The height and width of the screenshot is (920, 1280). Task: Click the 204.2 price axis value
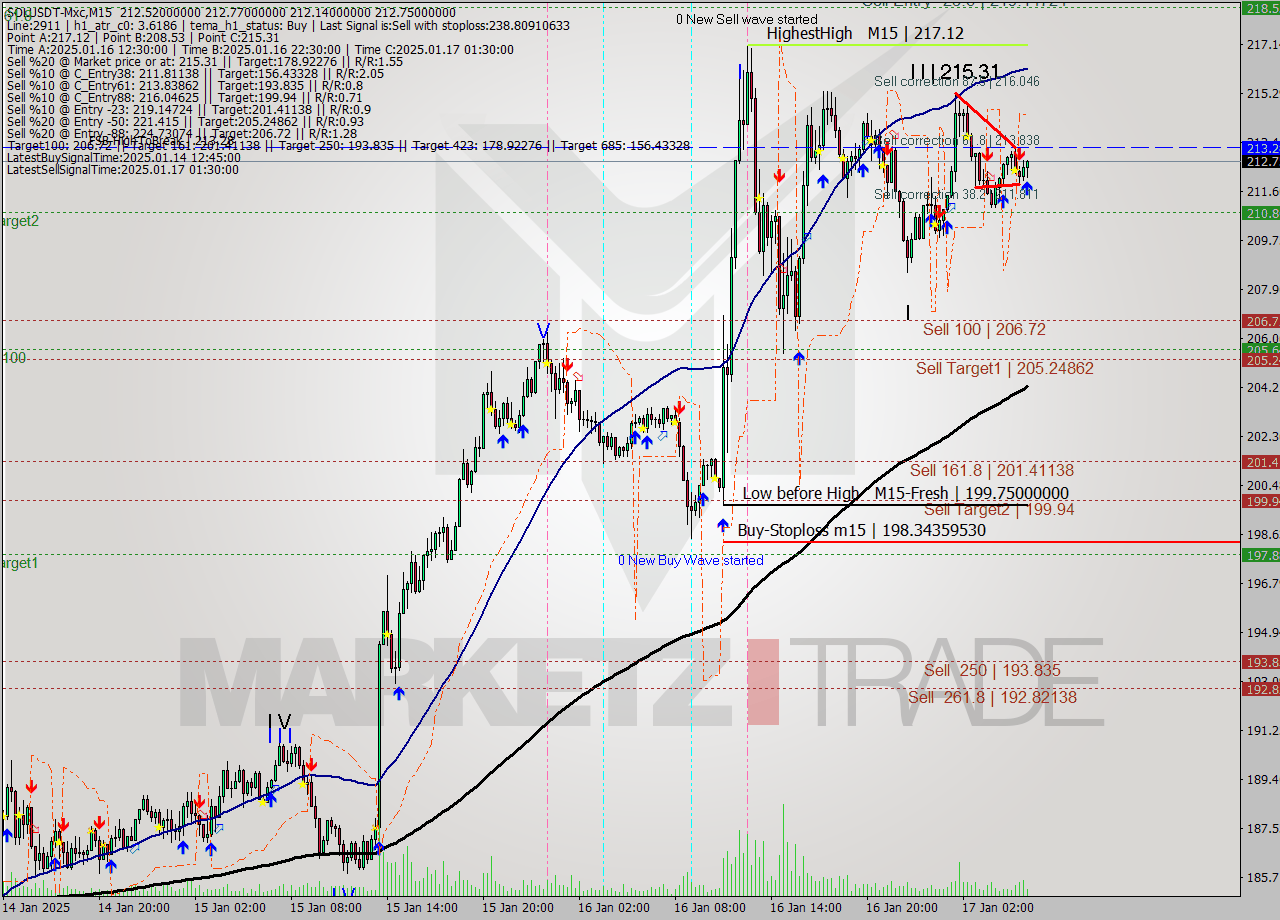click(x=1263, y=387)
